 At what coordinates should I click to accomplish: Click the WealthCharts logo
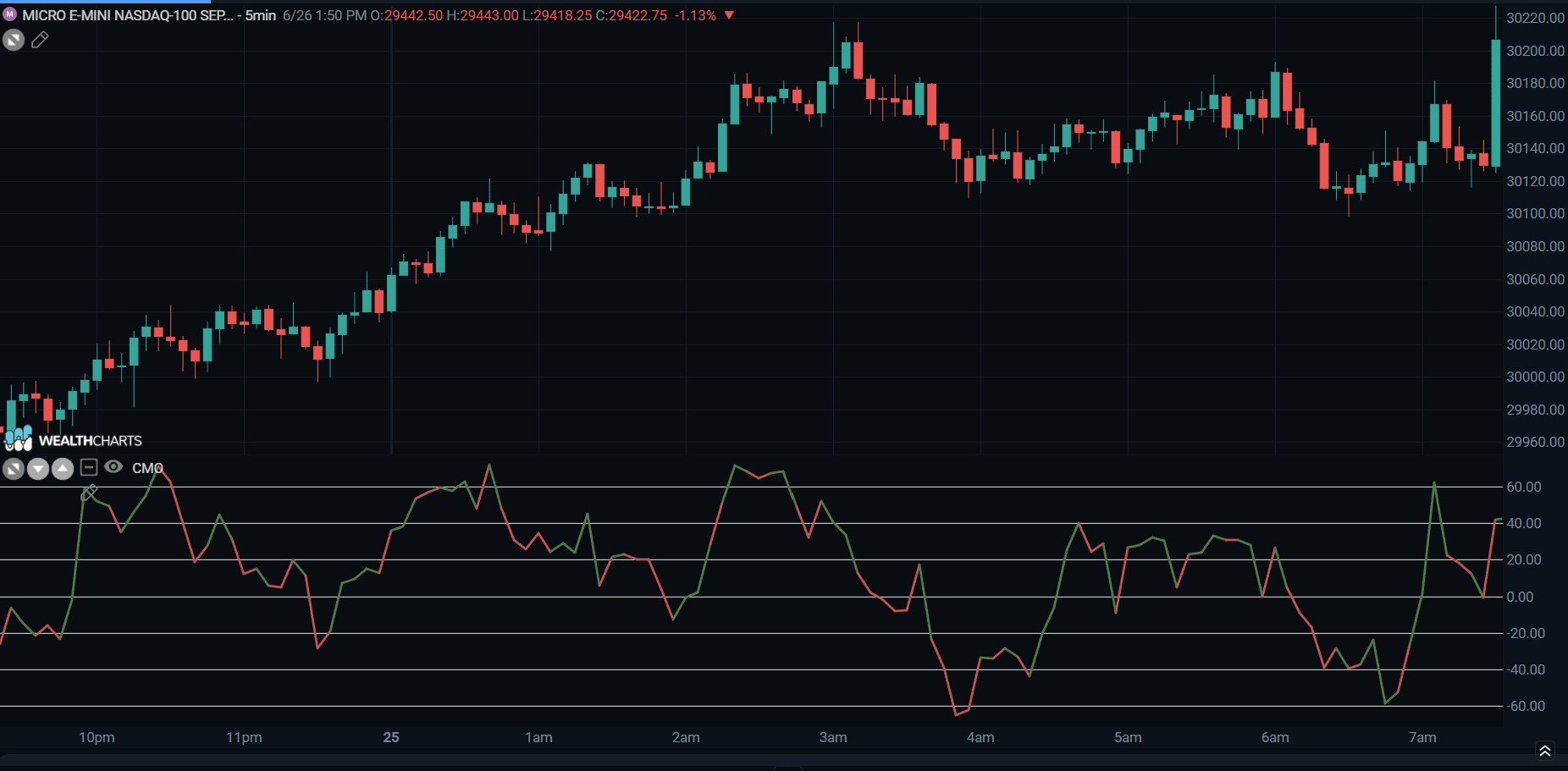[x=73, y=438]
